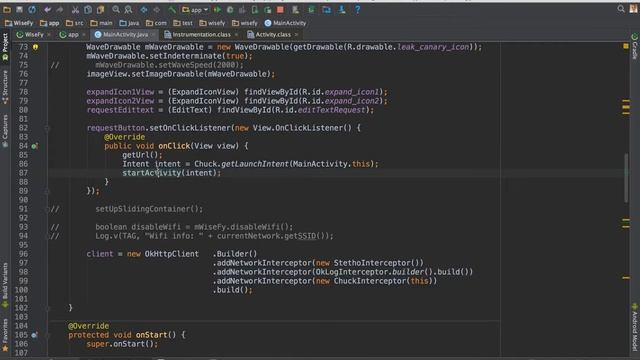
Task: Click the Save All toolbar icon
Action: click(19, 9)
